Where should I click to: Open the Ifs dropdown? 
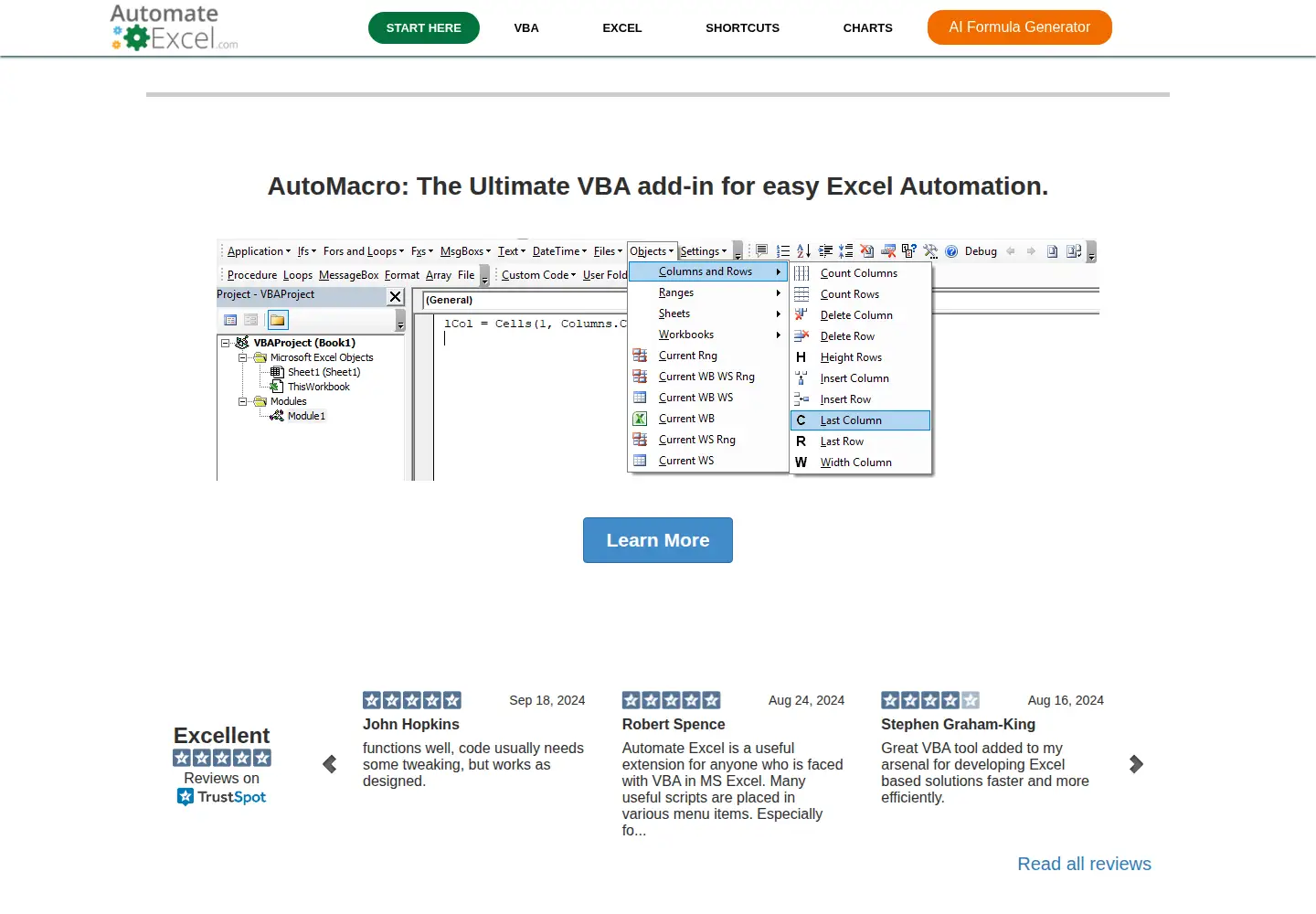click(307, 251)
